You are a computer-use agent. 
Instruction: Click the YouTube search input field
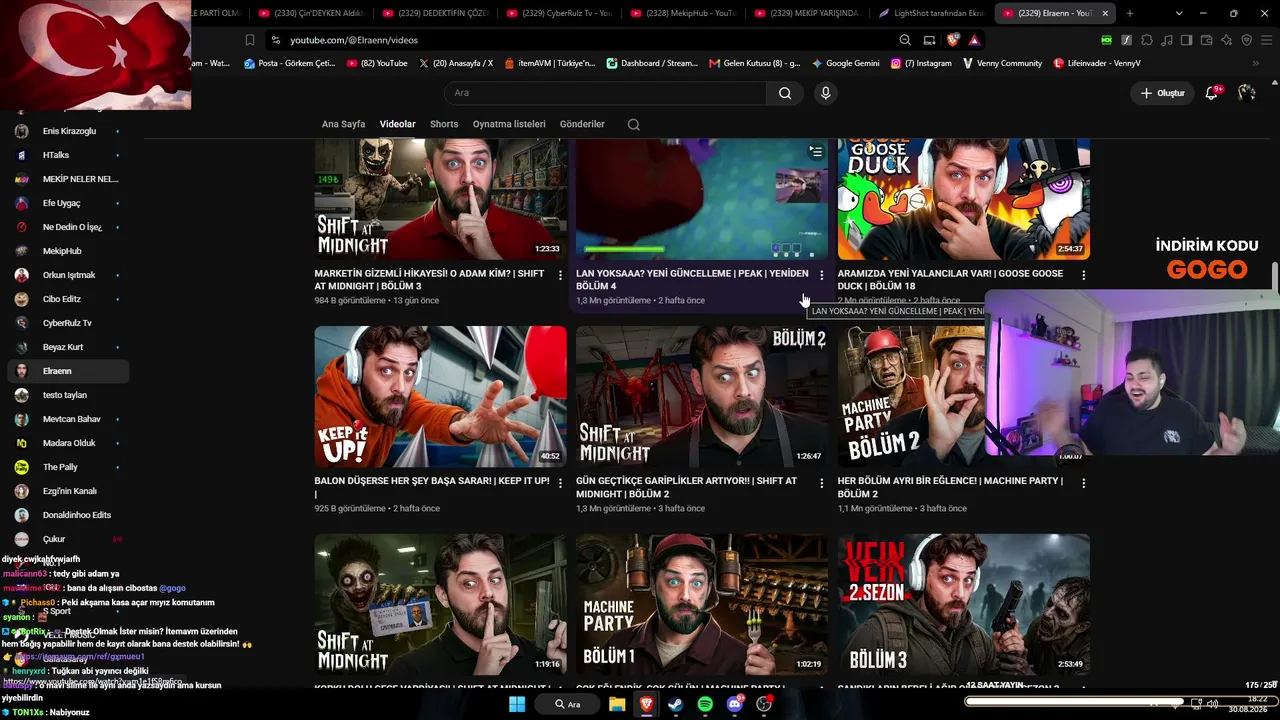coord(605,93)
